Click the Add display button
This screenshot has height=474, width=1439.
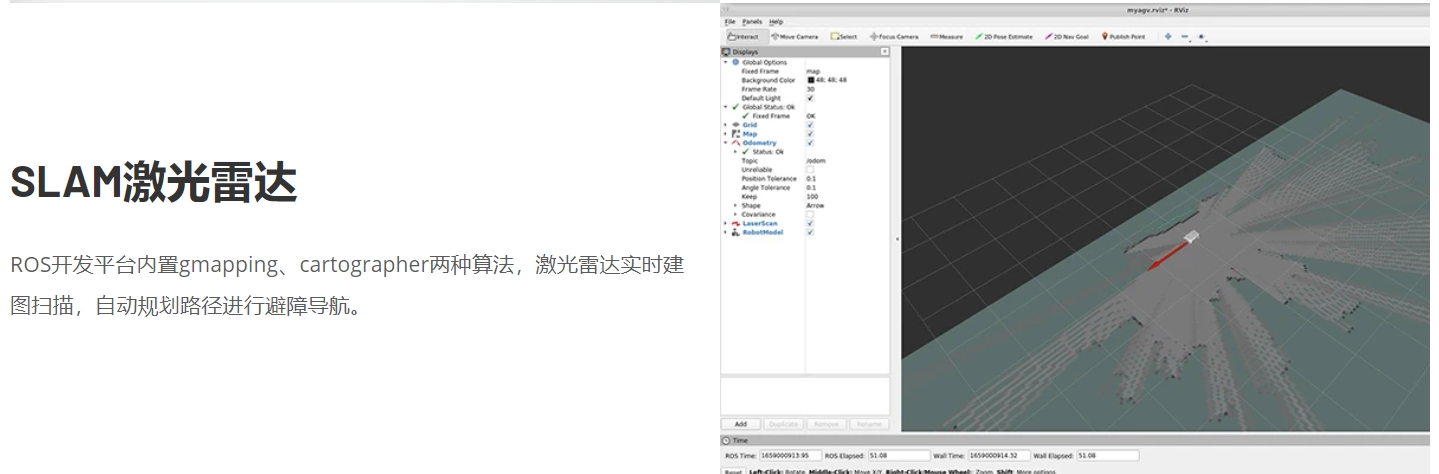(741, 424)
